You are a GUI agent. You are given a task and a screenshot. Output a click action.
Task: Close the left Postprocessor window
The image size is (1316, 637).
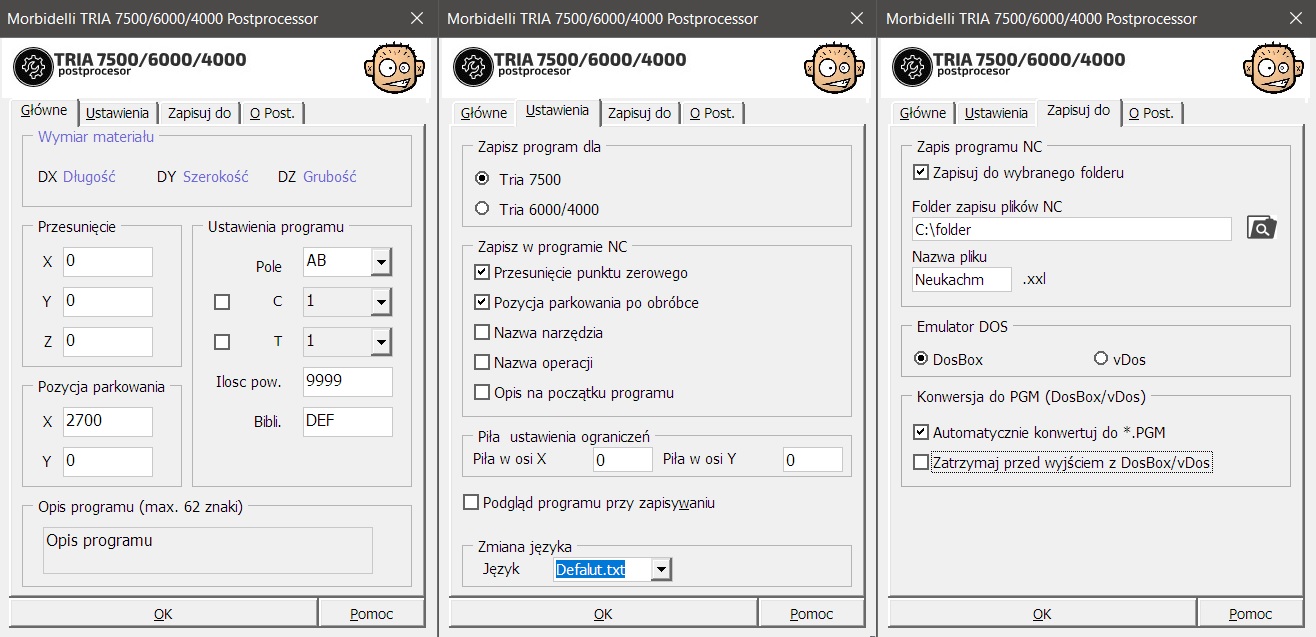click(x=417, y=18)
